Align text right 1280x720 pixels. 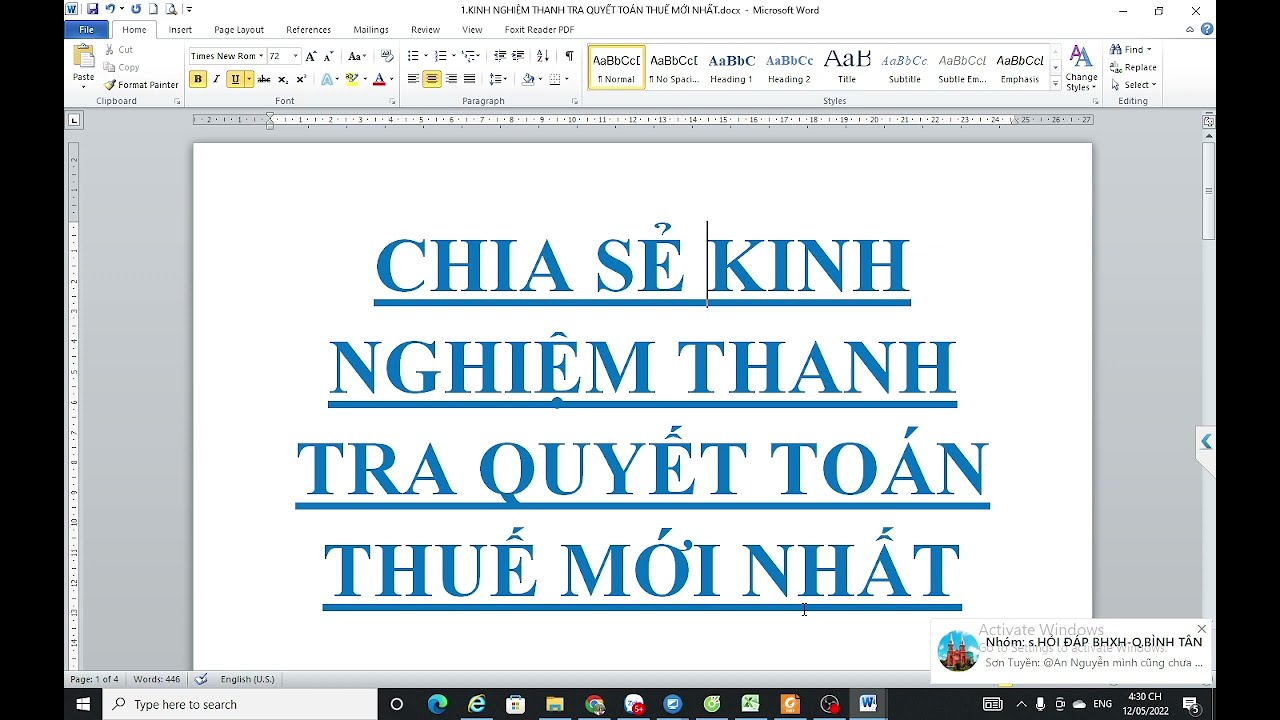click(451, 79)
